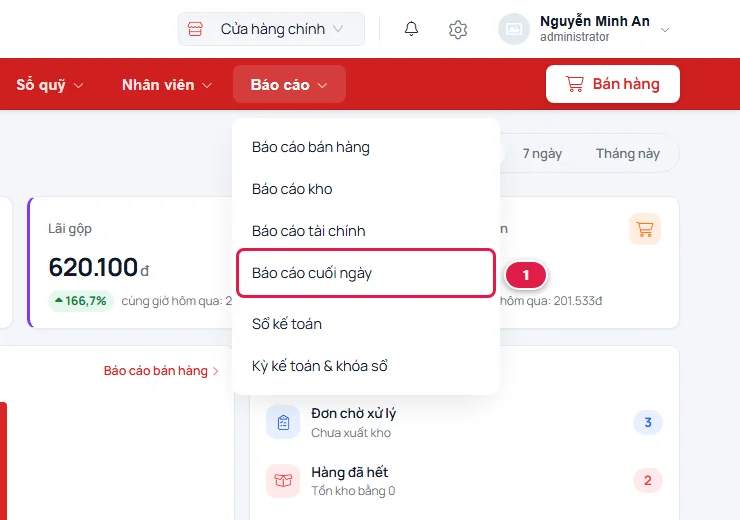Click the Nguyễn Minh An user name
The width and height of the screenshot is (740, 520).
pyautogui.click(x=595, y=21)
